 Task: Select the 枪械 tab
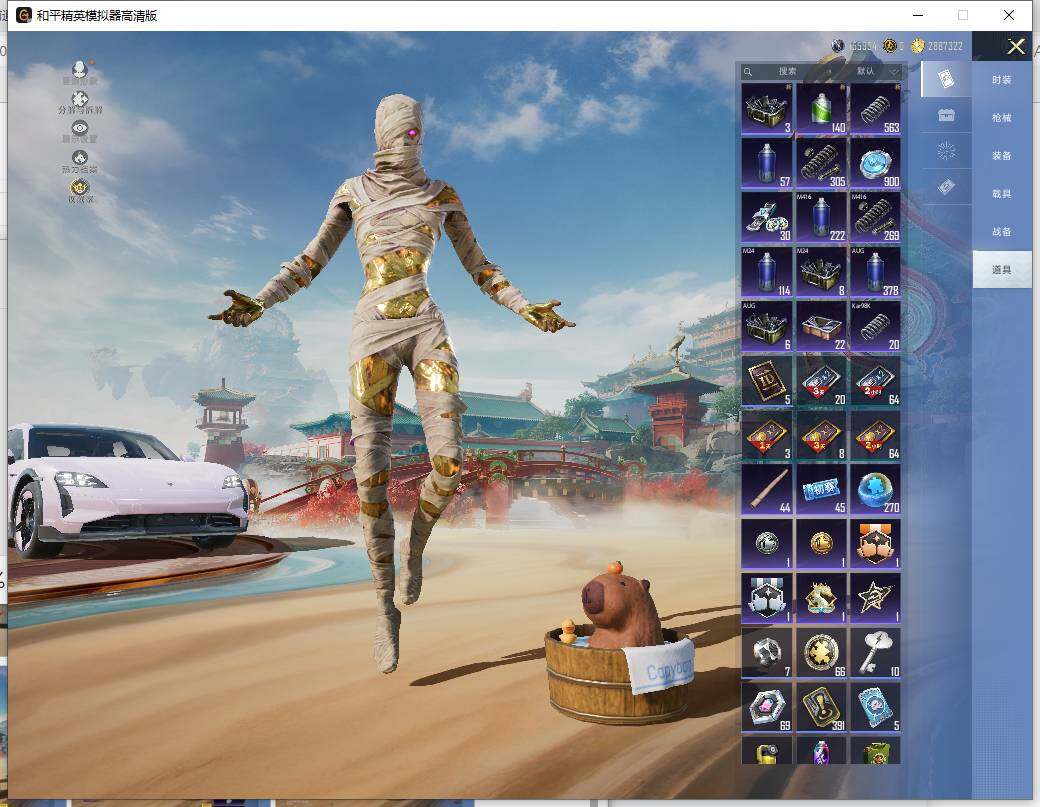[1002, 117]
